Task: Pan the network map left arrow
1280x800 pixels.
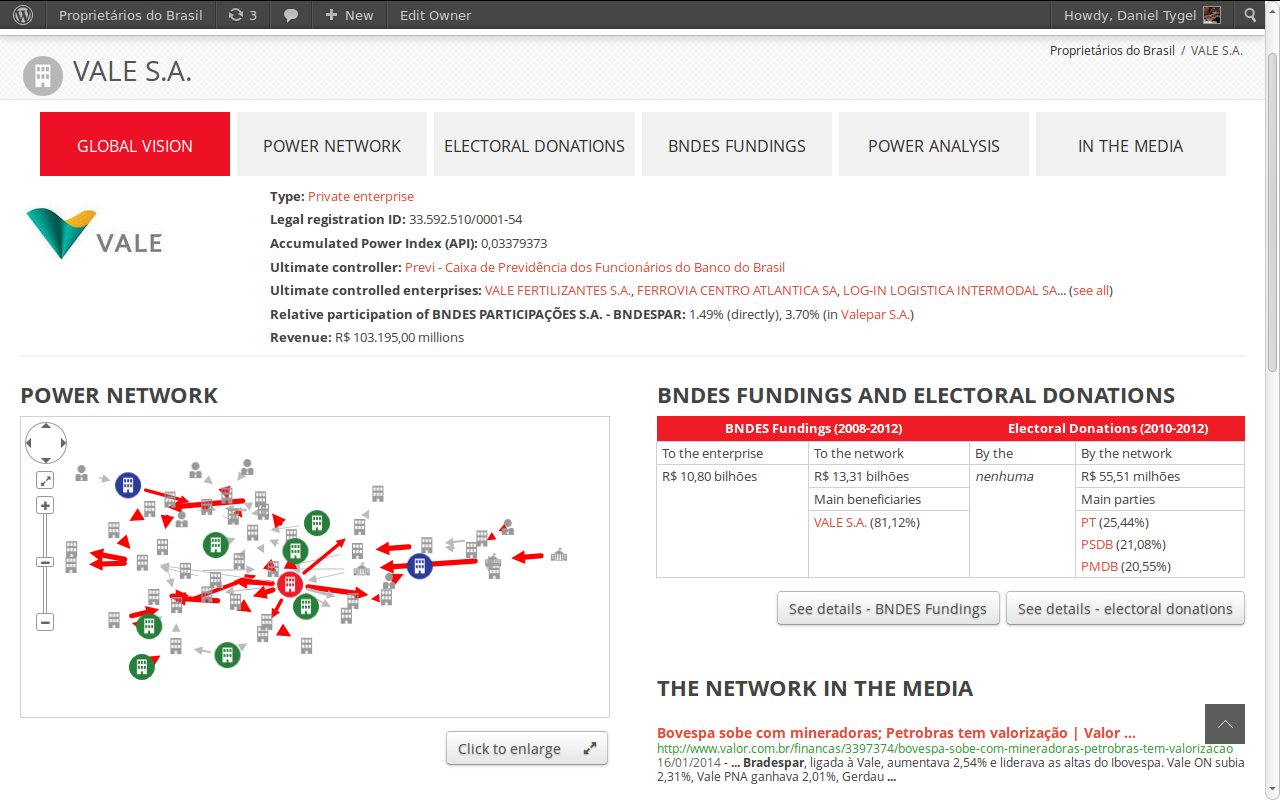Action: (x=30, y=442)
